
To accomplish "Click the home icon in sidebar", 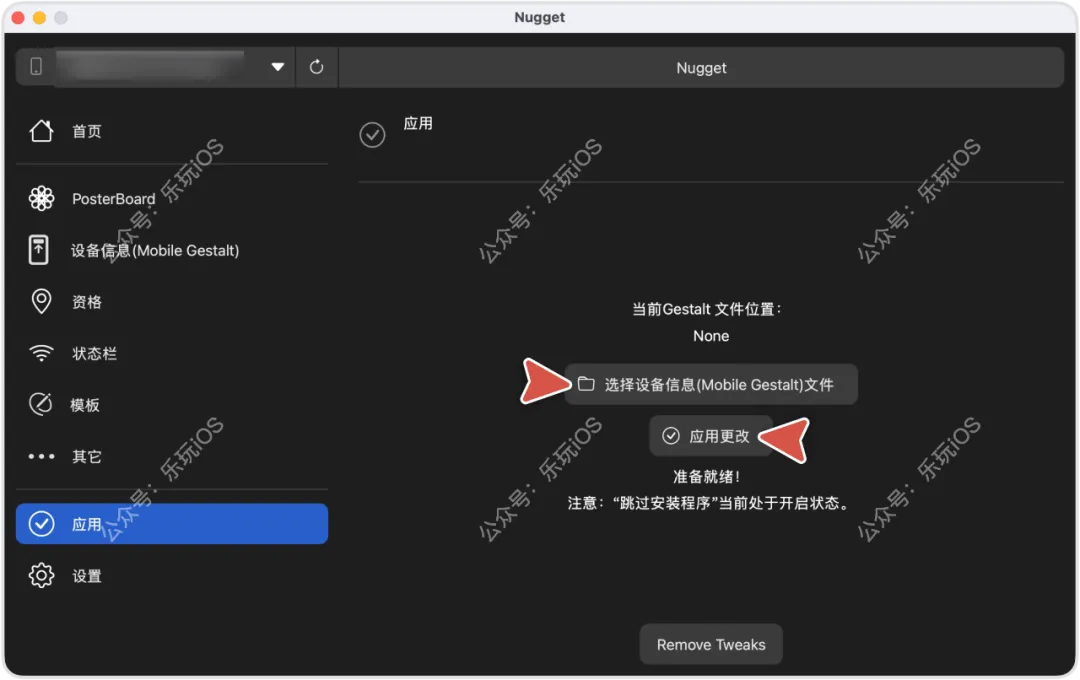I will point(41,131).
